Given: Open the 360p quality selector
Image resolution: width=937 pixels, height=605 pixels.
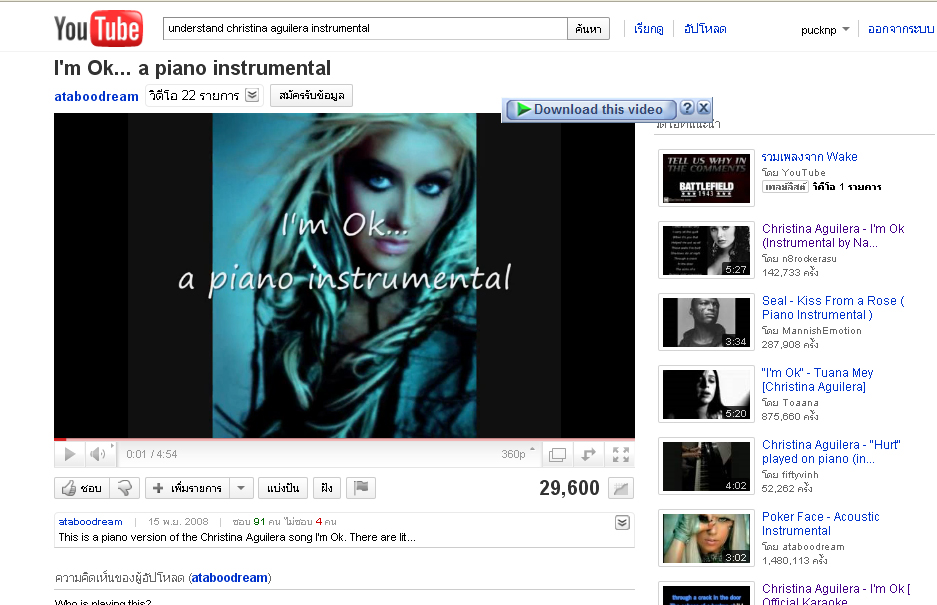Looking at the screenshot, I should [x=518, y=454].
